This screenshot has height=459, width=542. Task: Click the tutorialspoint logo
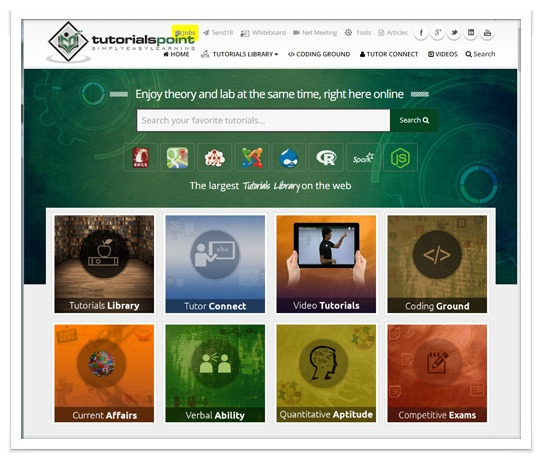click(x=122, y=42)
